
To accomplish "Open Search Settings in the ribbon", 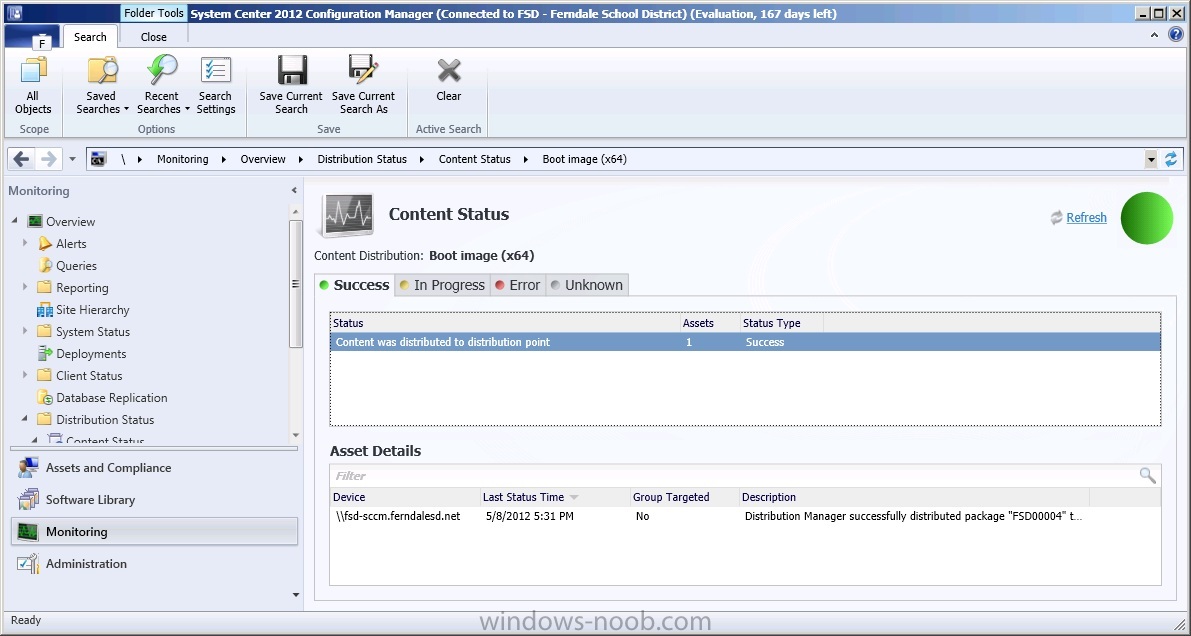I will point(216,85).
